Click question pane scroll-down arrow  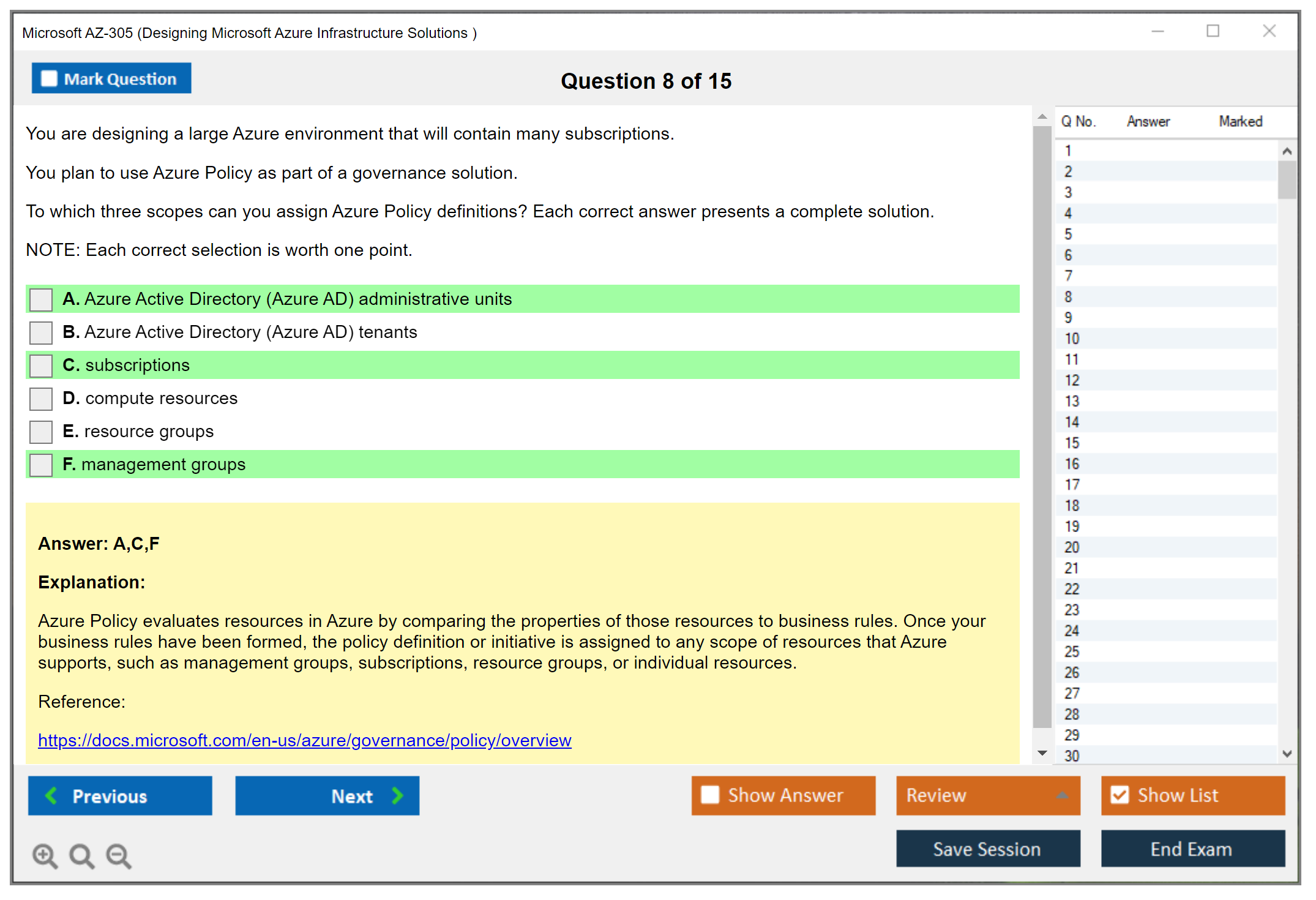[x=1042, y=753]
